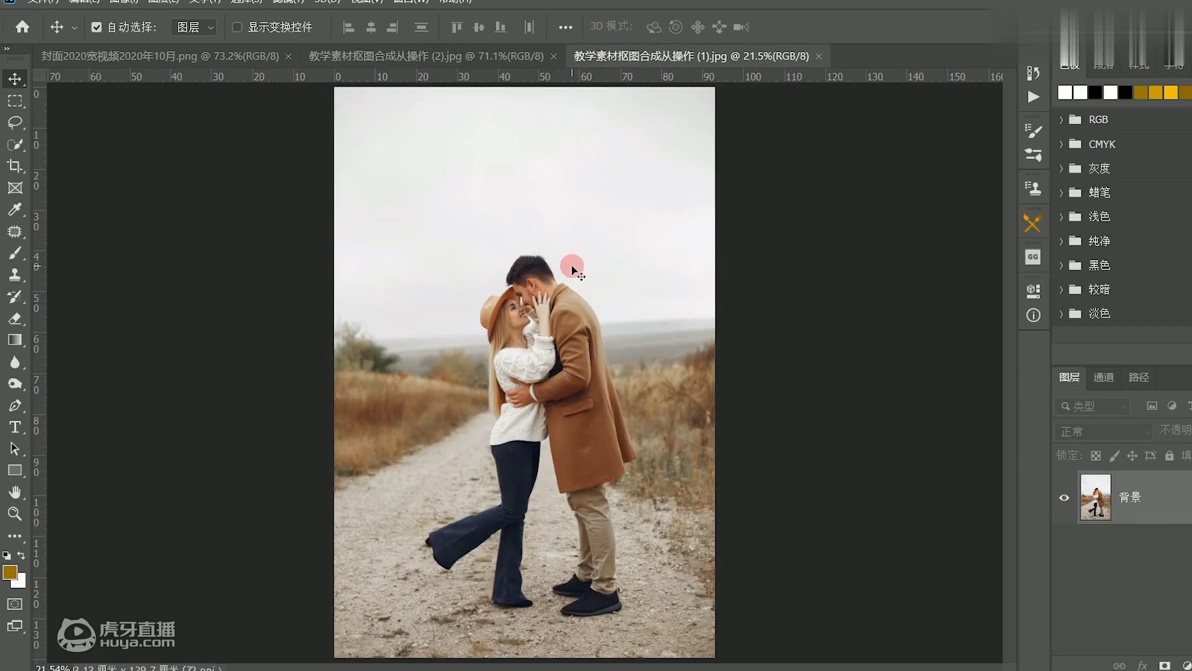The height and width of the screenshot is (671, 1192).
Task: Toggle the 自动选择 checkbox
Action: coord(97,27)
